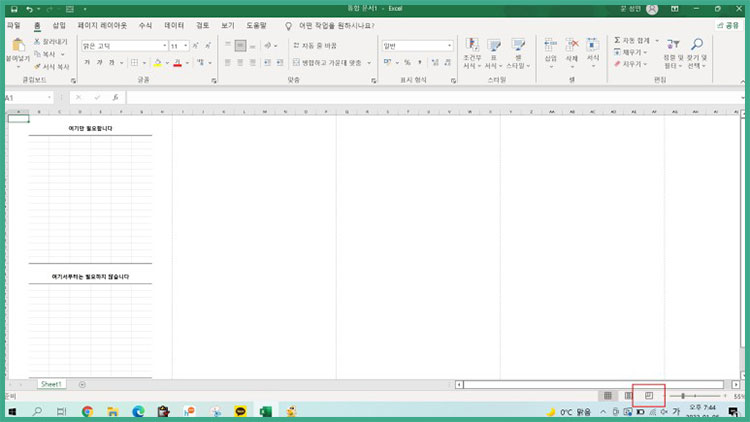Increase indent in alignment group
The image size is (750, 422).
[280, 63]
